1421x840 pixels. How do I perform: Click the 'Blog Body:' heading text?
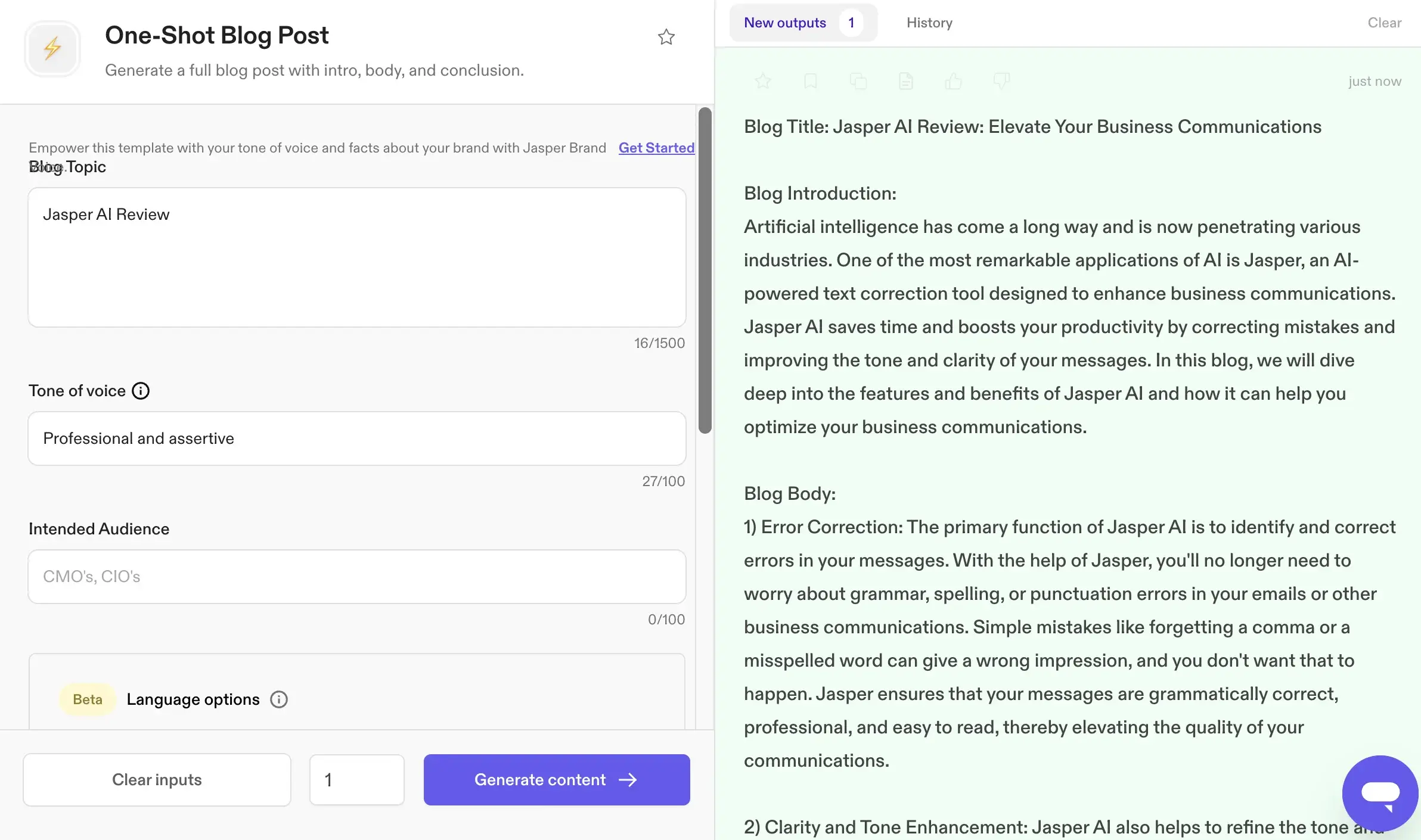[790, 494]
